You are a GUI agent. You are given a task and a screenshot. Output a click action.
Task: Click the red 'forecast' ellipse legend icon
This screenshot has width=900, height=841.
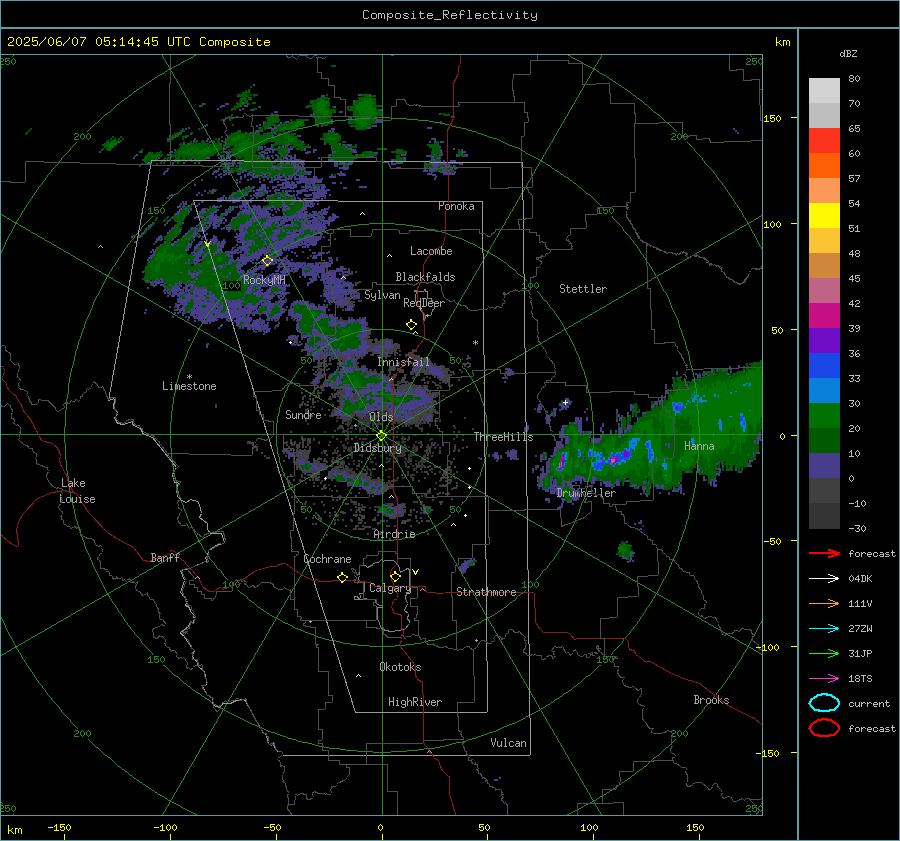824,728
